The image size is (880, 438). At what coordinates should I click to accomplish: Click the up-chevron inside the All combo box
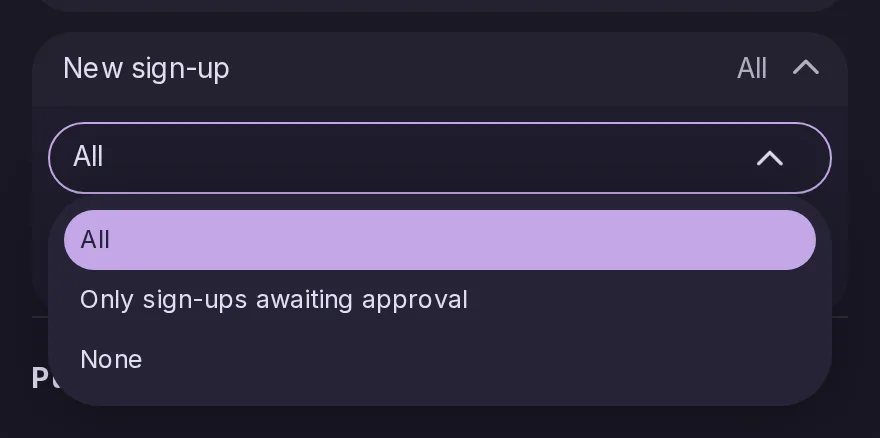pyautogui.click(x=769, y=158)
